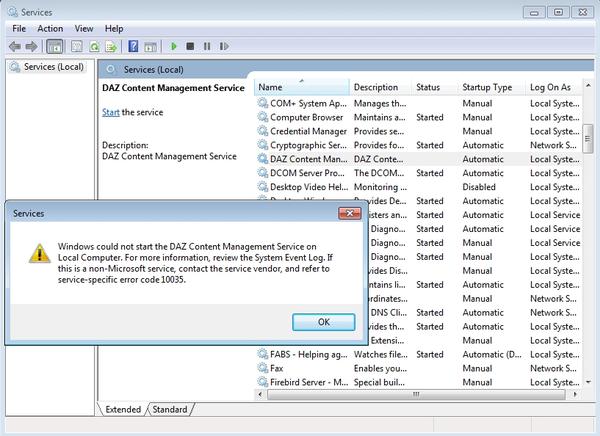The height and width of the screenshot is (436, 600).
Task: Click the yellow warning icon in dialog
Action: click(39, 253)
